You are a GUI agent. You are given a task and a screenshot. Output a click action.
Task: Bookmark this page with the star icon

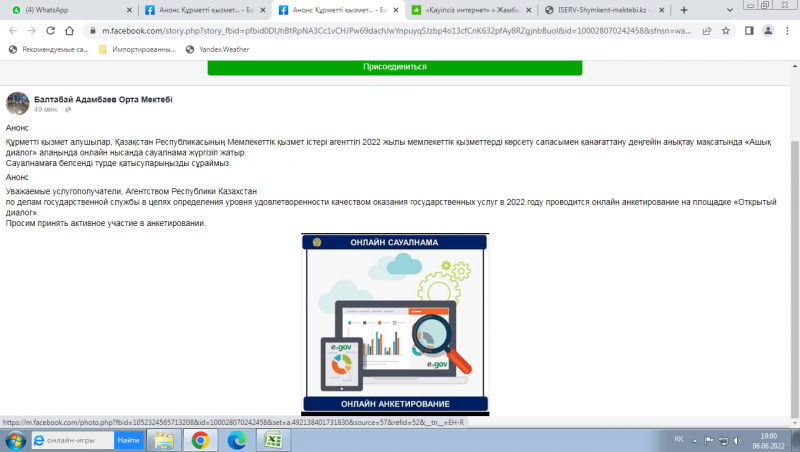point(726,31)
